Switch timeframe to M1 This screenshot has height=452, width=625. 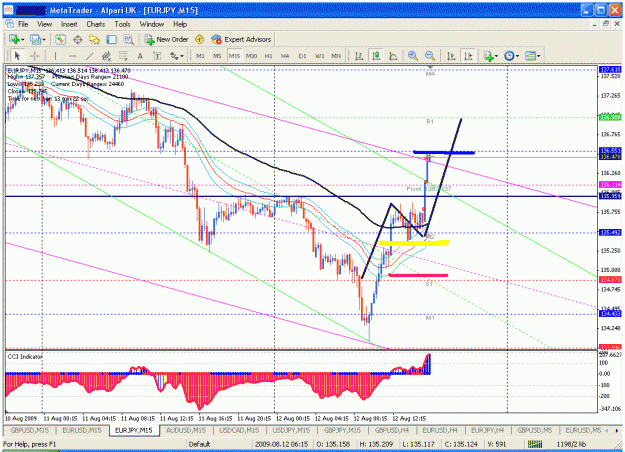(x=200, y=56)
